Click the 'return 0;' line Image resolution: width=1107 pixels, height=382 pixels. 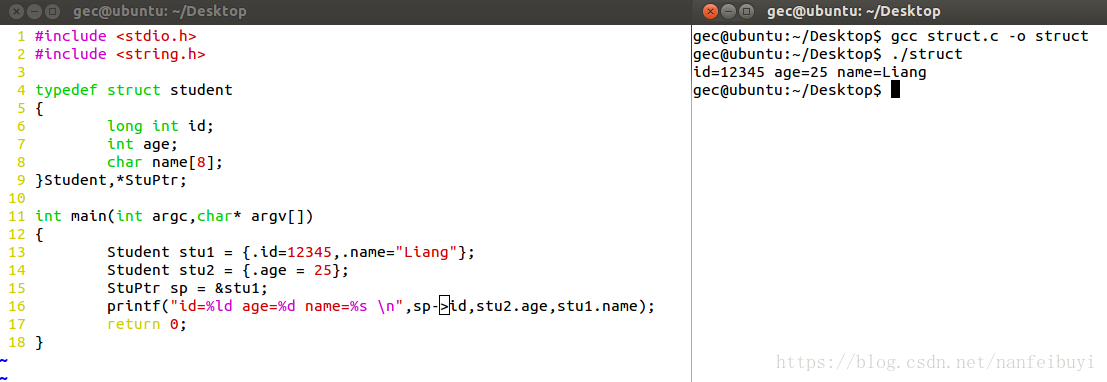pyautogui.click(x=147, y=324)
